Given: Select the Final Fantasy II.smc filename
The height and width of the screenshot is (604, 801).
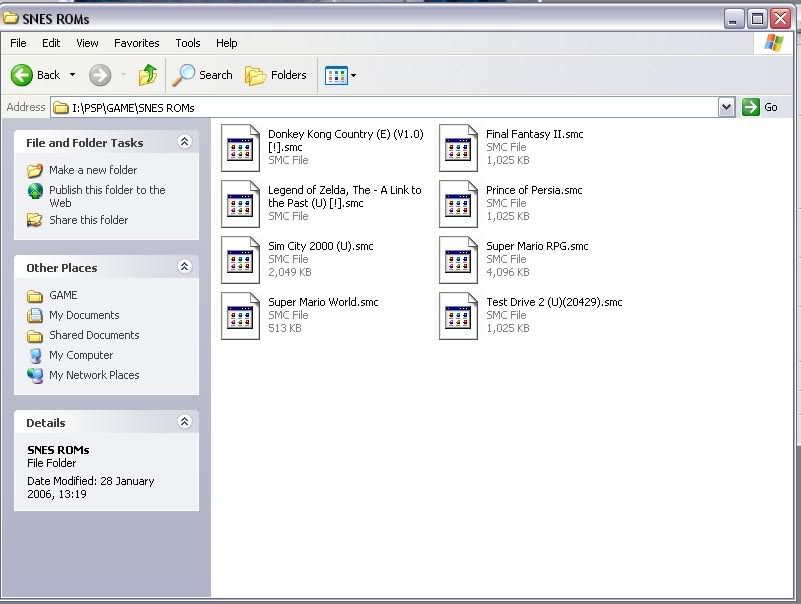Looking at the screenshot, I should pyautogui.click(x=535, y=134).
